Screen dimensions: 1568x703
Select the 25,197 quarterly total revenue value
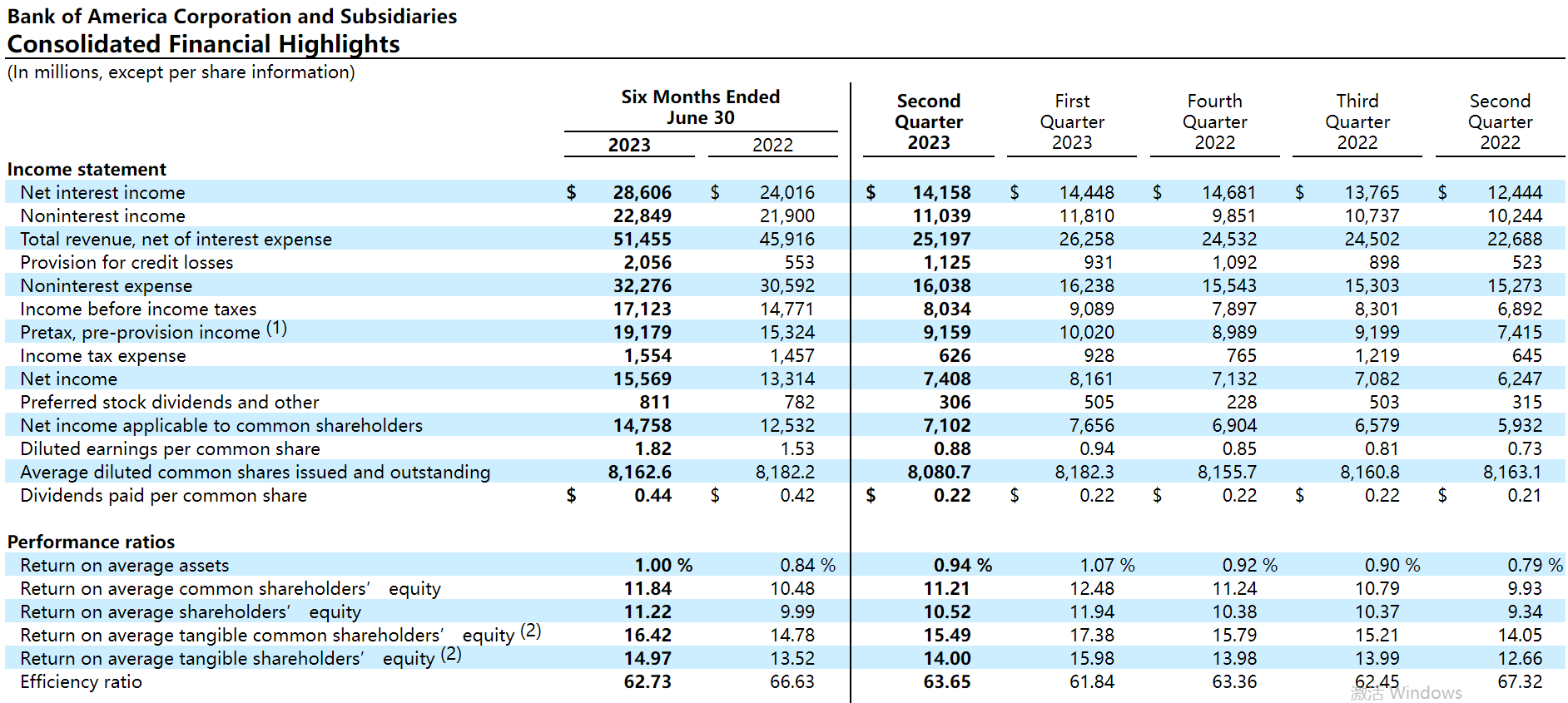pos(941,239)
